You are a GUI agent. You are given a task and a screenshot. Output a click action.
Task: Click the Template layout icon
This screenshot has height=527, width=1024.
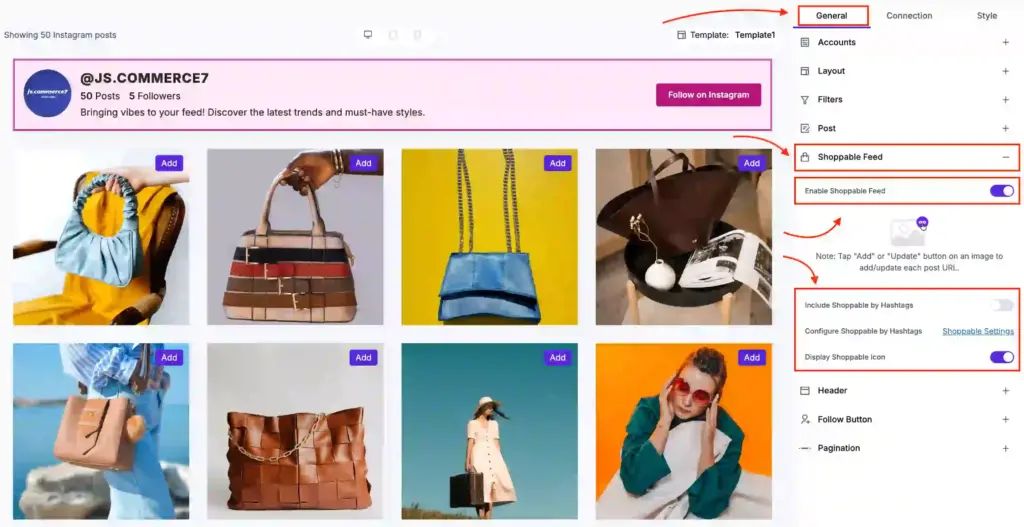682,35
